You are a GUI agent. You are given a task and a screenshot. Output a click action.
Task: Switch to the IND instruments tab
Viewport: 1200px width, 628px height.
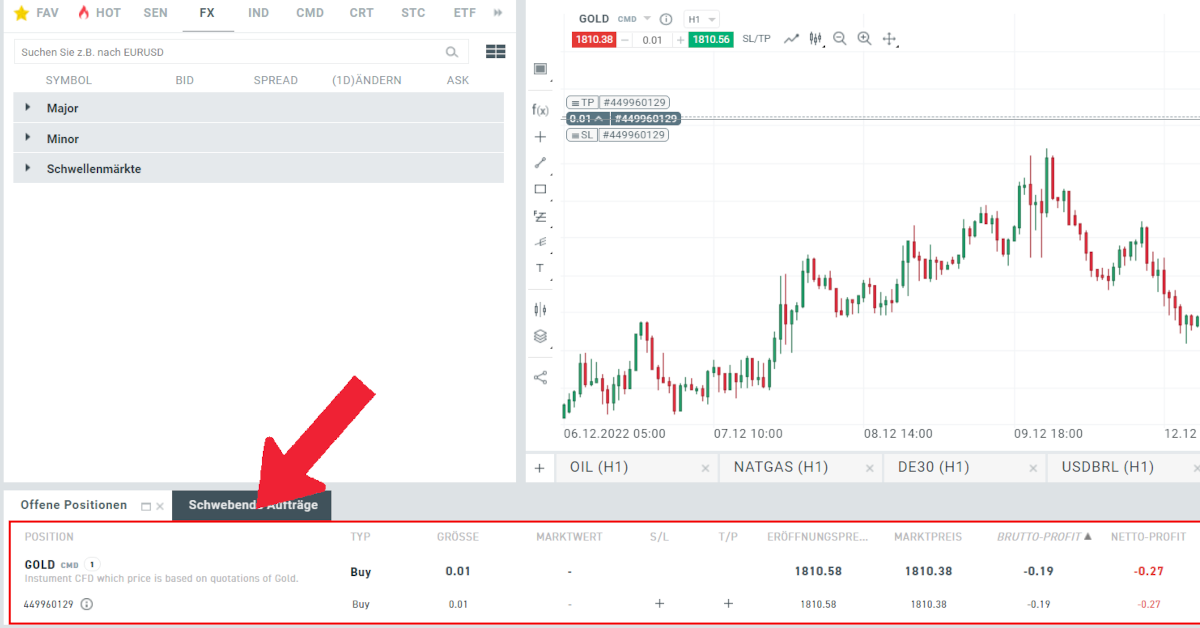(258, 13)
